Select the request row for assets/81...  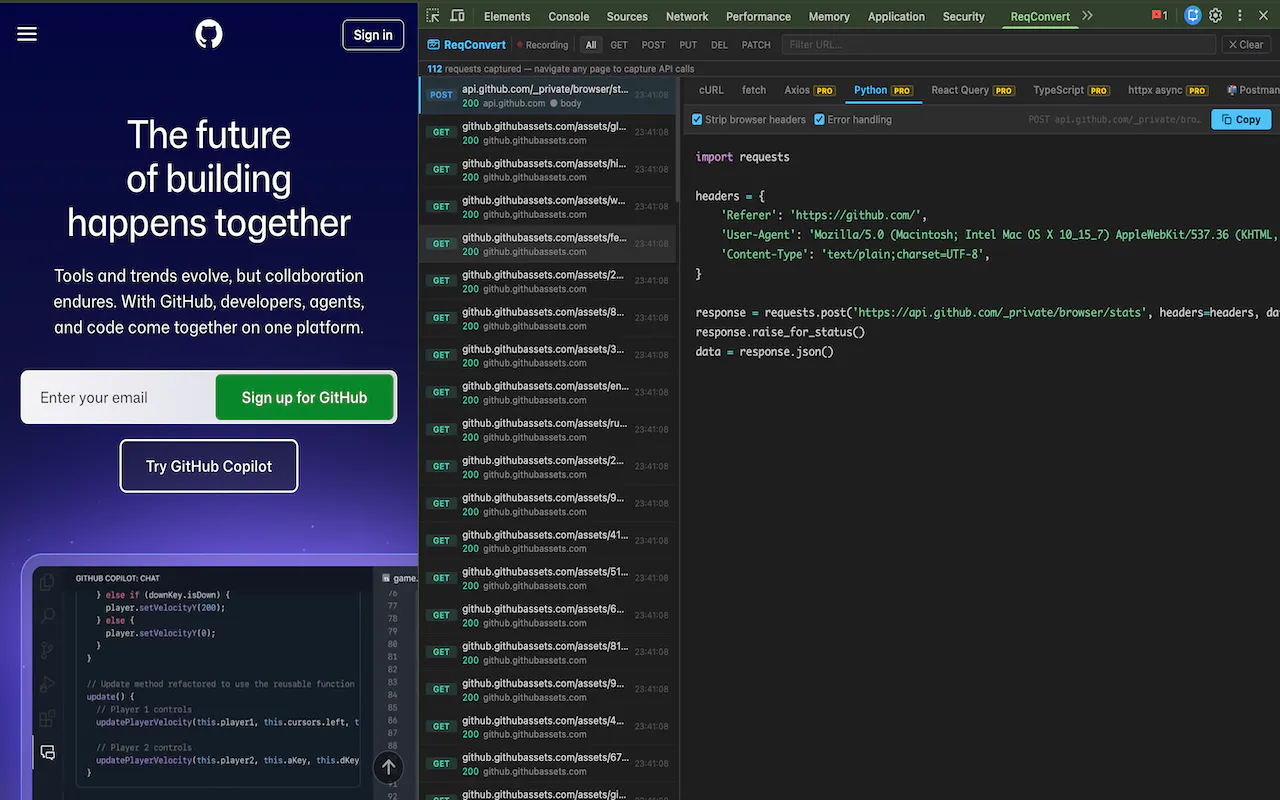pyautogui.click(x=549, y=652)
